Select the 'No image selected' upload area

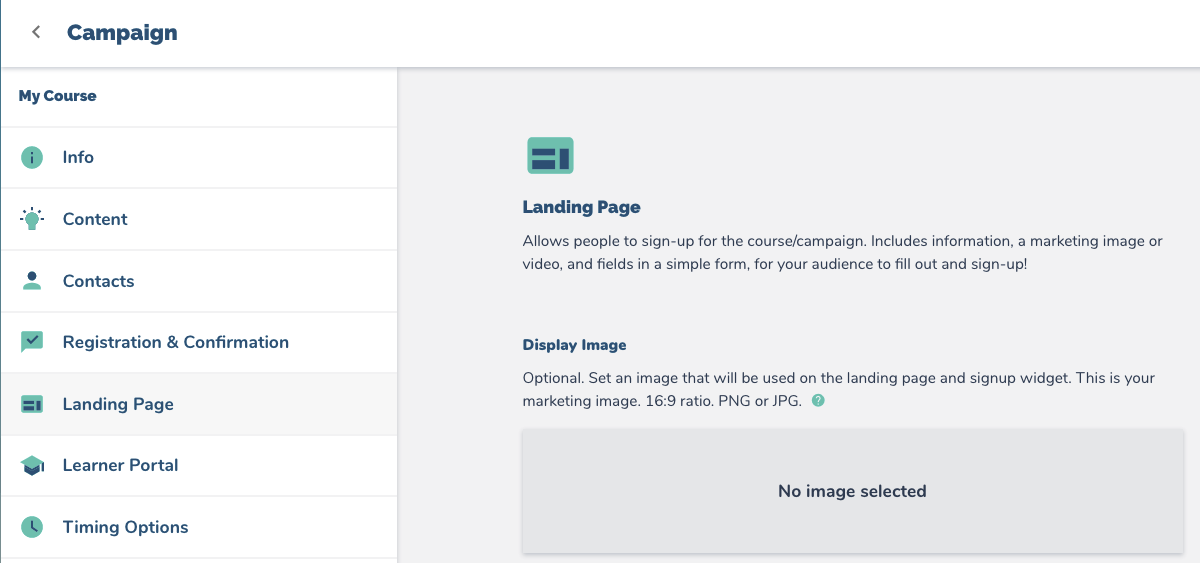tap(852, 491)
